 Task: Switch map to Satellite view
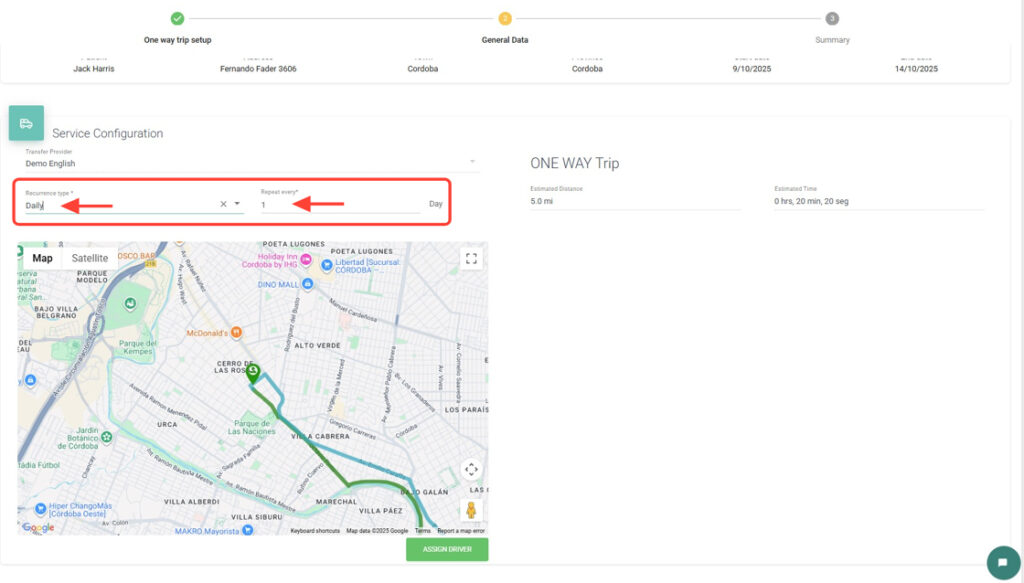90,258
